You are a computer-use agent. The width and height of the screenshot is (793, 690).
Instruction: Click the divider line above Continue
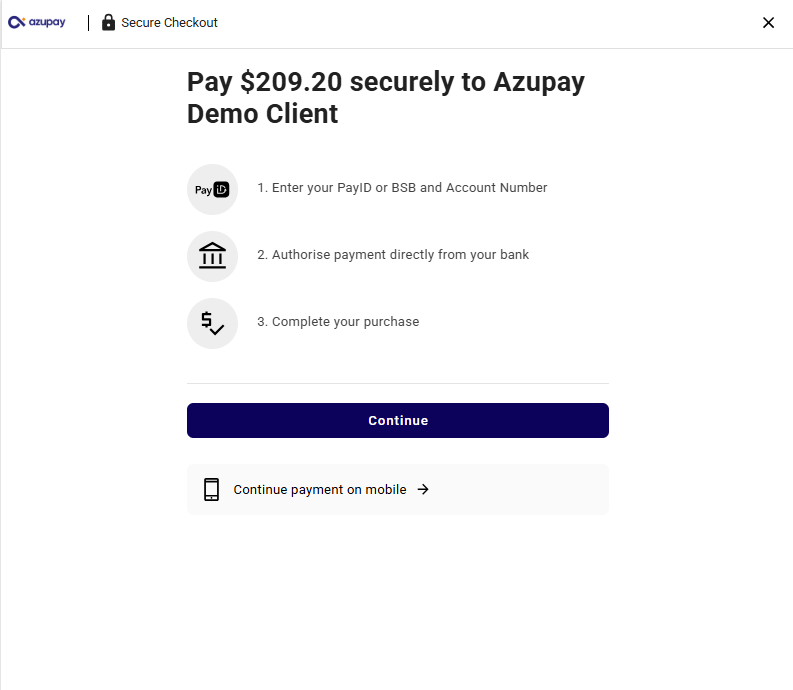(x=398, y=383)
